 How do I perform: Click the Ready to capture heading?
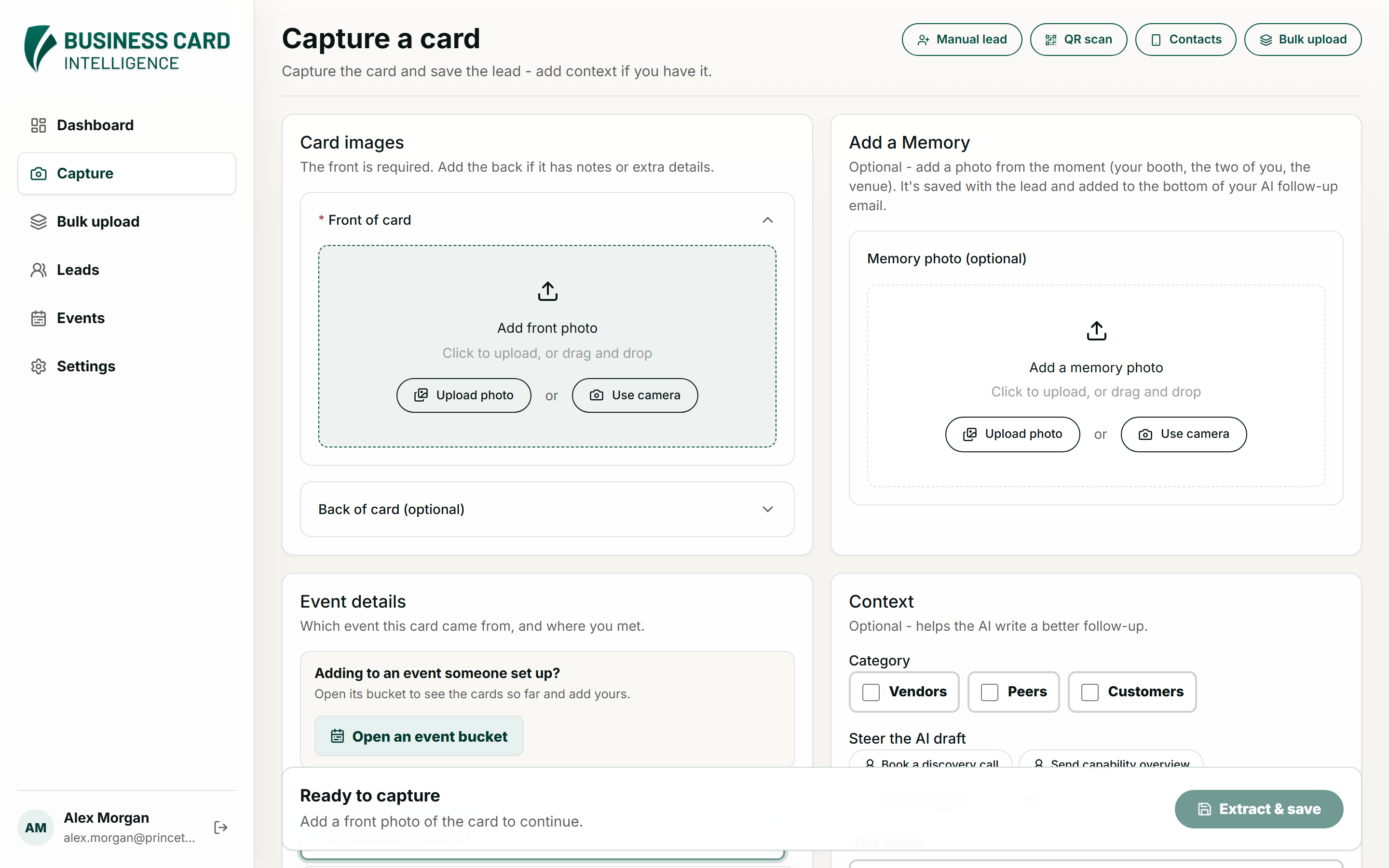click(370, 795)
